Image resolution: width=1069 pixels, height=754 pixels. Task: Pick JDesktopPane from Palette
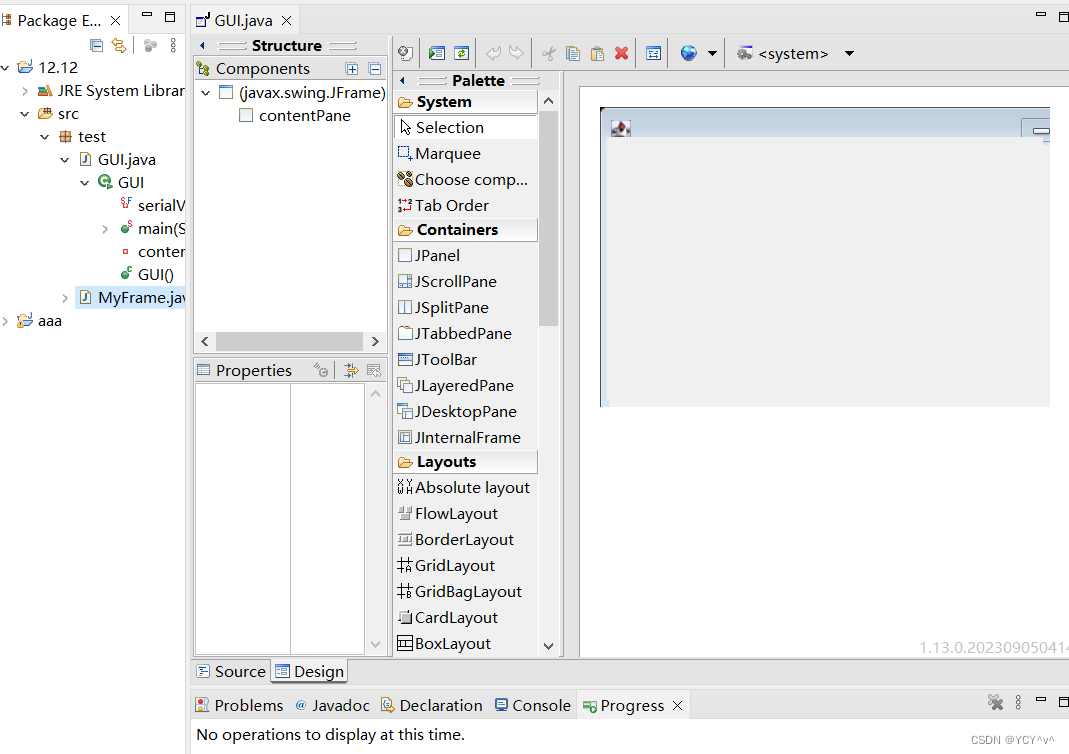point(466,411)
